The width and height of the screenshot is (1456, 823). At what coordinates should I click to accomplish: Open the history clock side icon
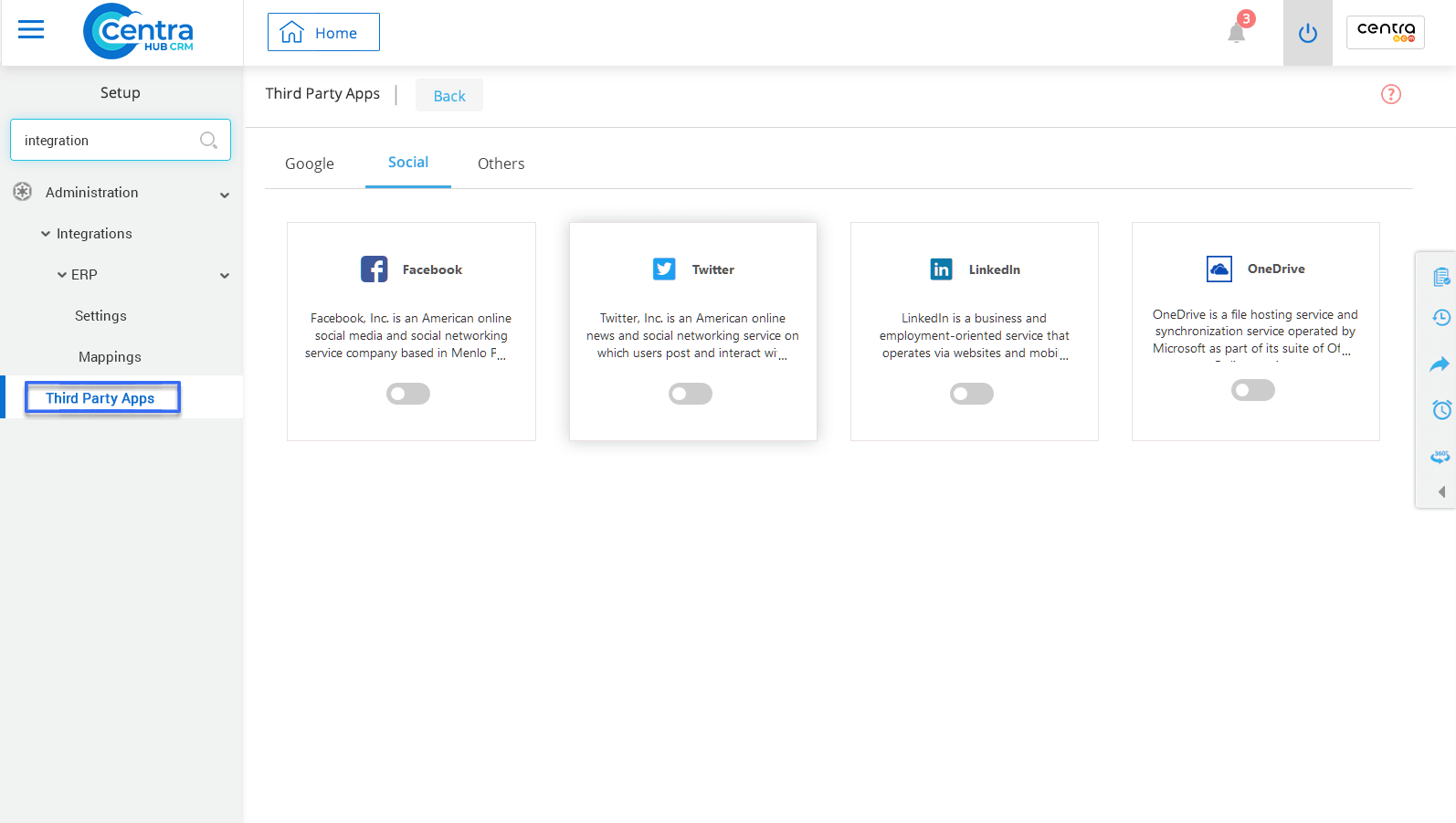point(1441,318)
